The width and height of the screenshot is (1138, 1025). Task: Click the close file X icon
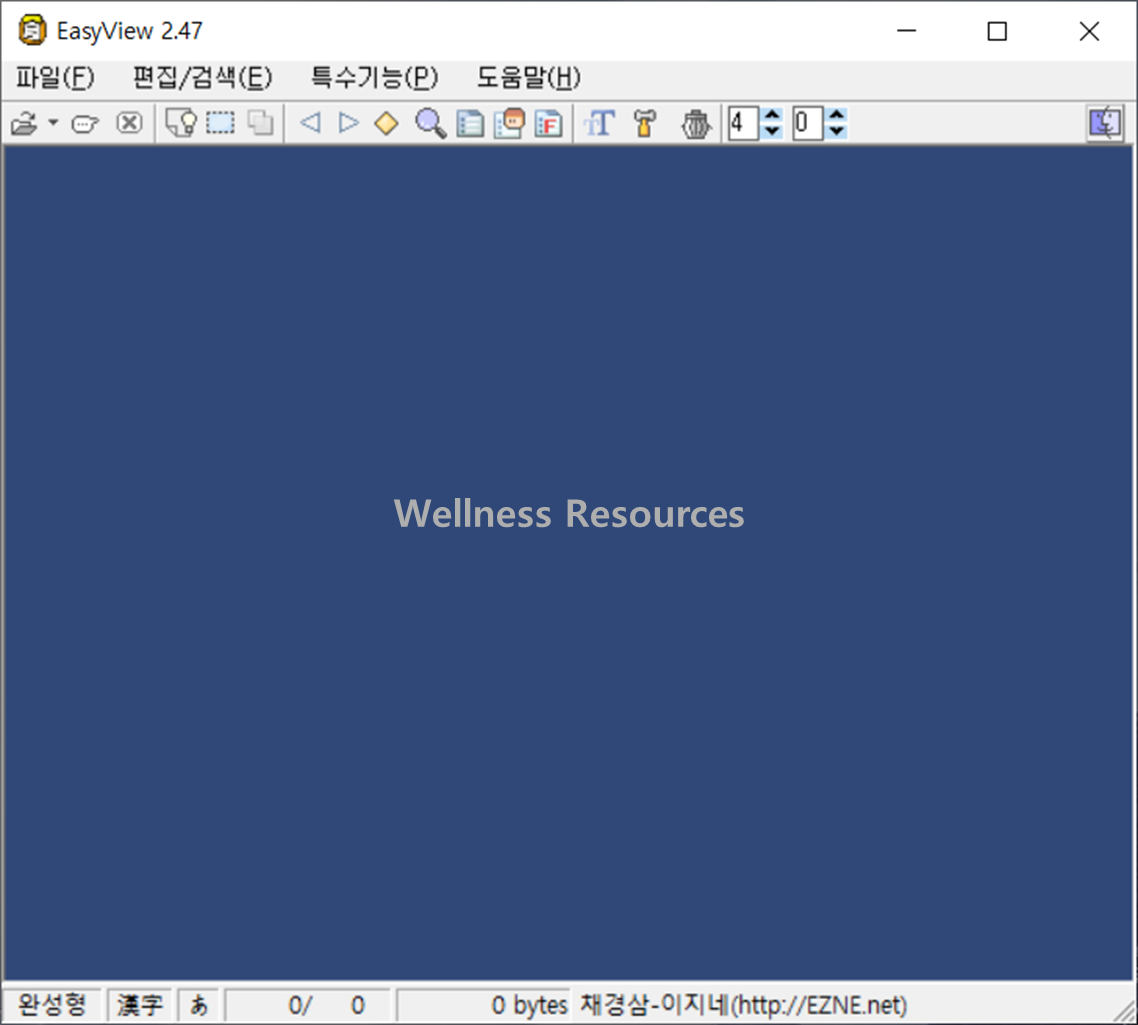point(129,123)
